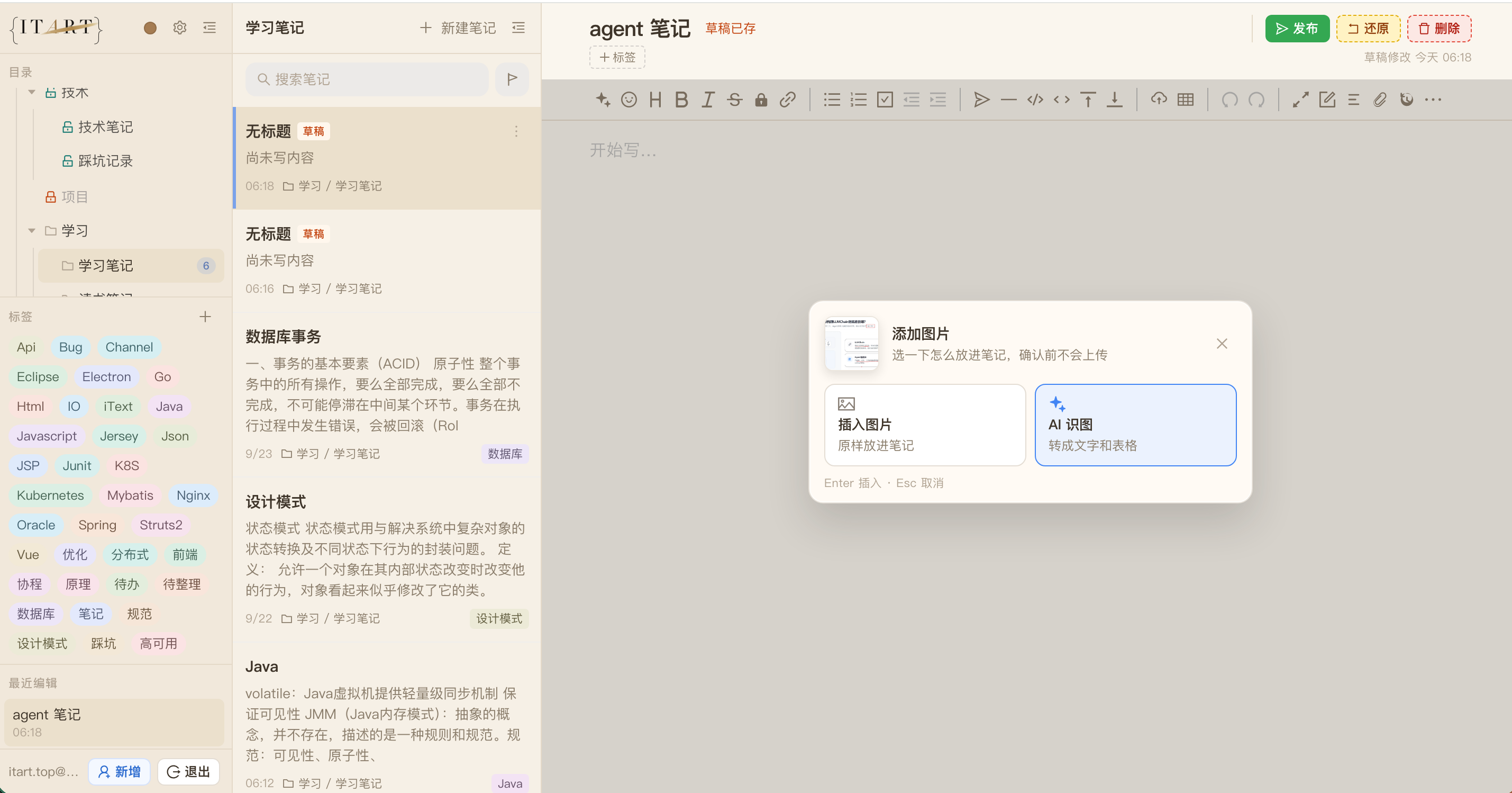This screenshot has width=1512, height=793.
Task: Collapse the left sidebar with fold icon
Action: (210, 28)
